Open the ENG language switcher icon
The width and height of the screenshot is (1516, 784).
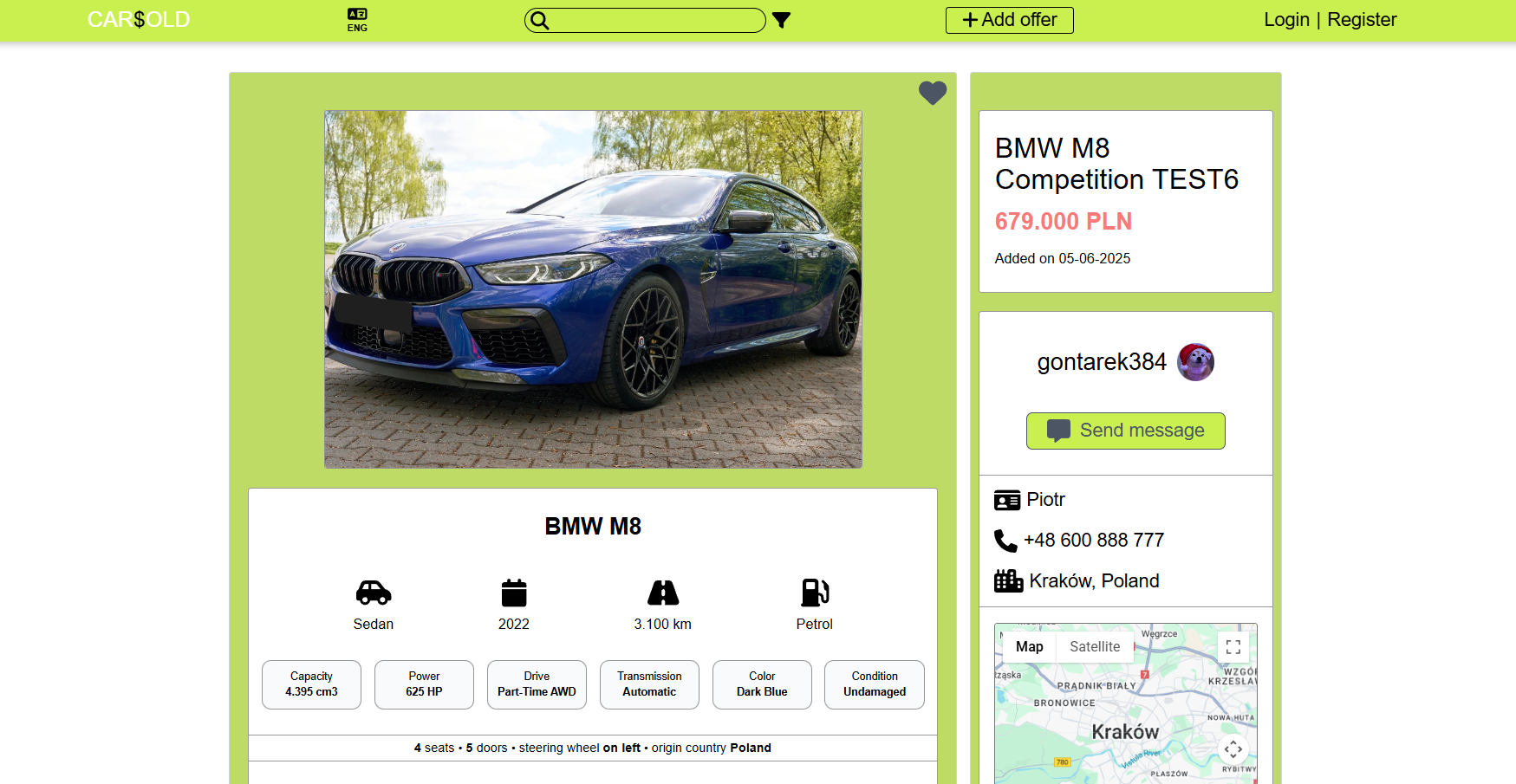357,20
